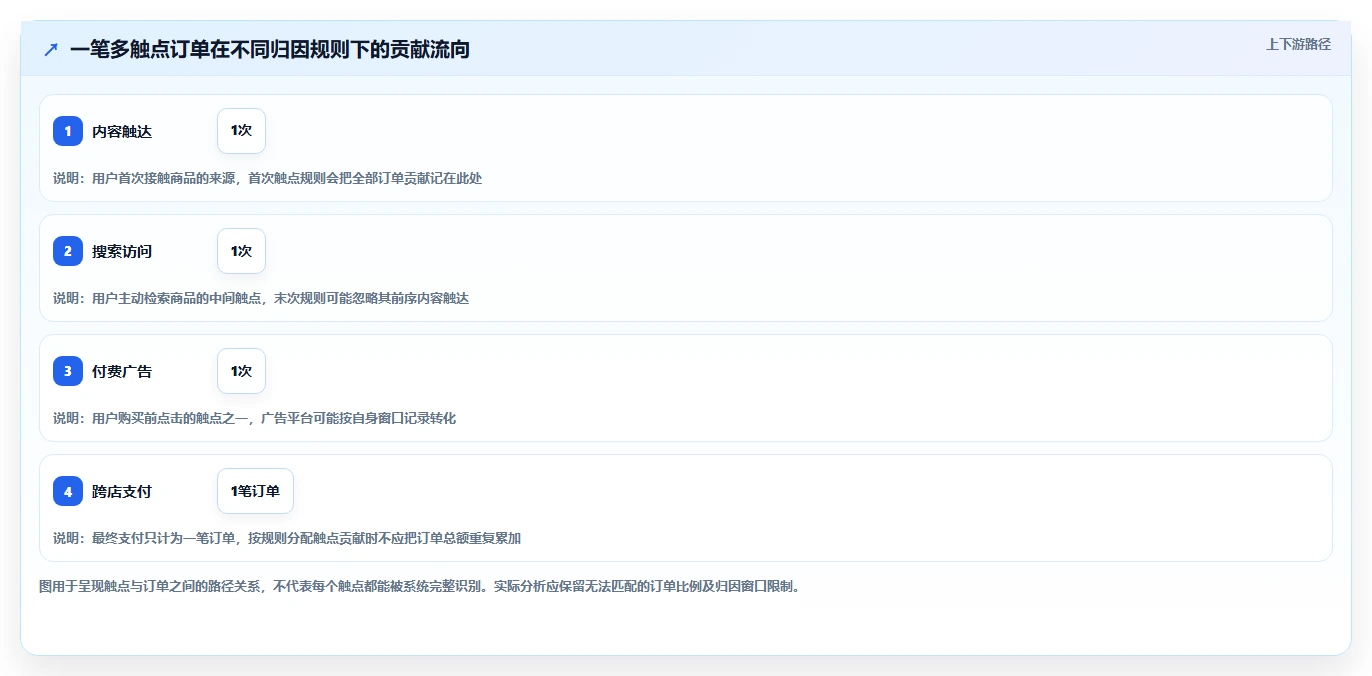This screenshot has height=676, width=1372.
Task: Click the step 3 number badge
Action: pyautogui.click(x=68, y=371)
